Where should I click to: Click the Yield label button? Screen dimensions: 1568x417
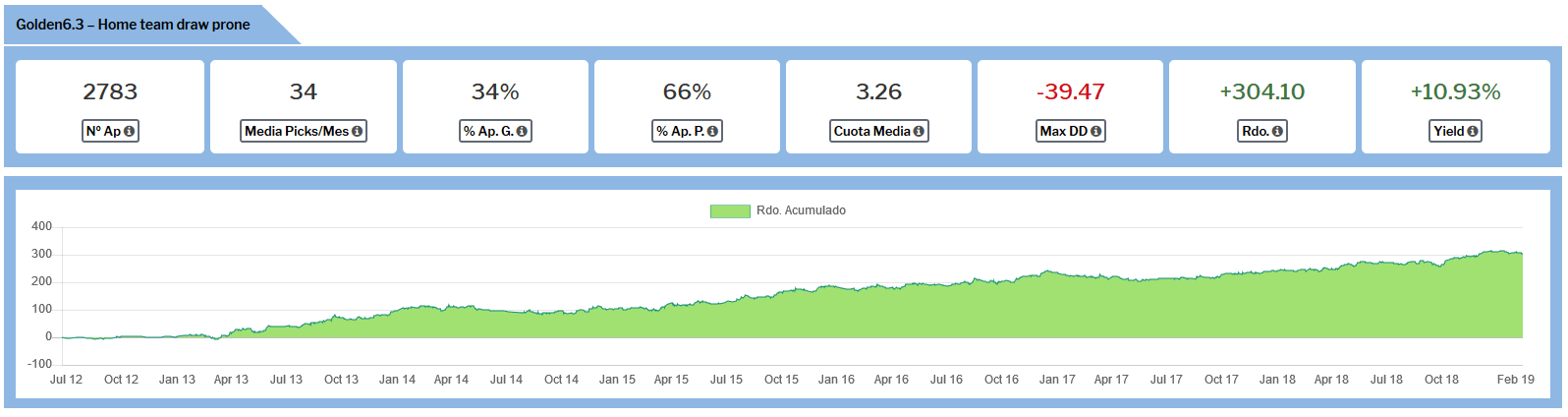tap(1455, 131)
